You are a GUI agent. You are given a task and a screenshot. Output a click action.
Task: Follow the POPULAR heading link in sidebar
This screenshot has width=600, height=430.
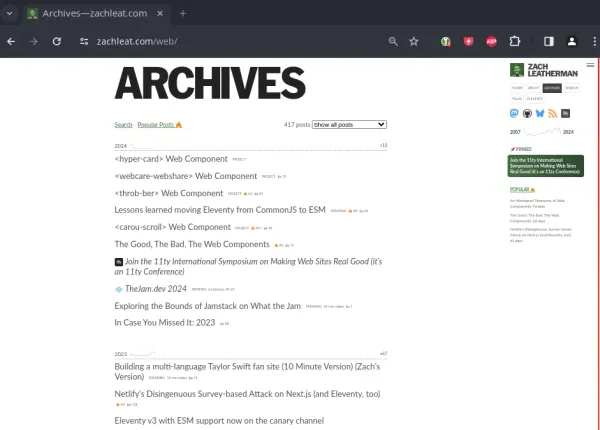522,189
